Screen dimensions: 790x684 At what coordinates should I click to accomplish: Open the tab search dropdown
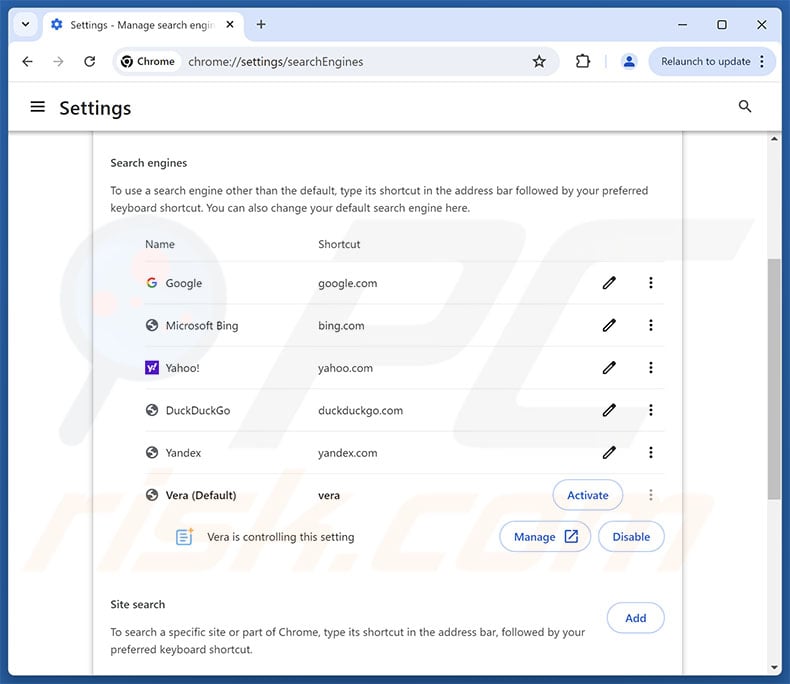pyautogui.click(x=25, y=24)
